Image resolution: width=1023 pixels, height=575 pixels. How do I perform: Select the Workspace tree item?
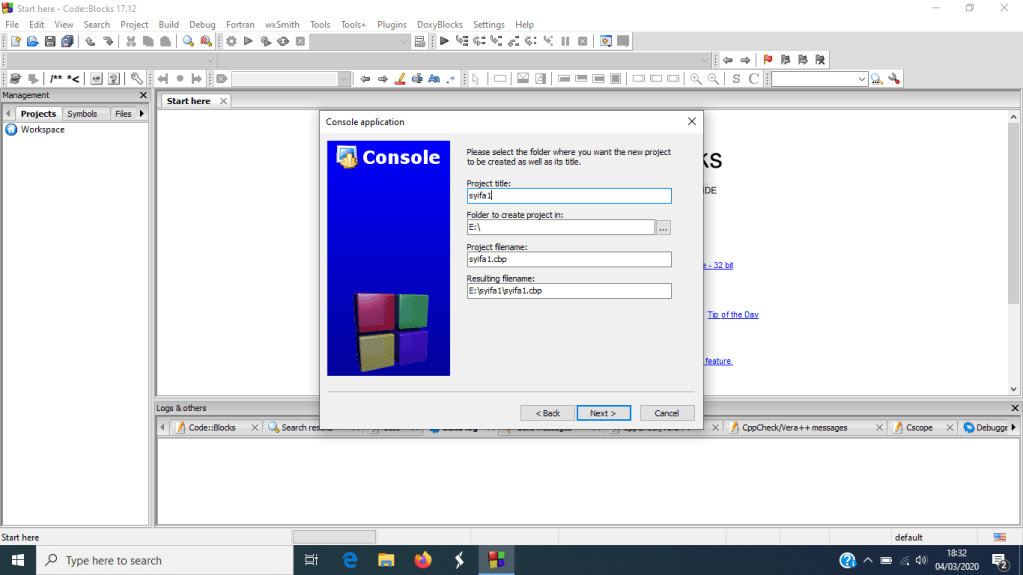pos(42,130)
